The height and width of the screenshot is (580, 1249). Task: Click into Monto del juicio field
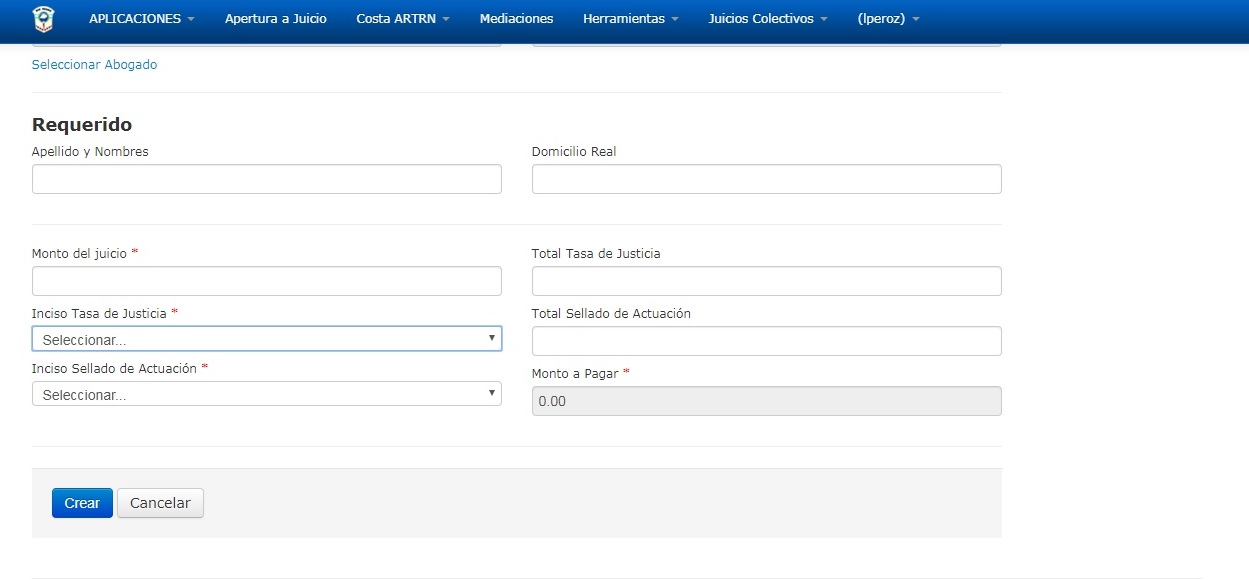pos(266,281)
